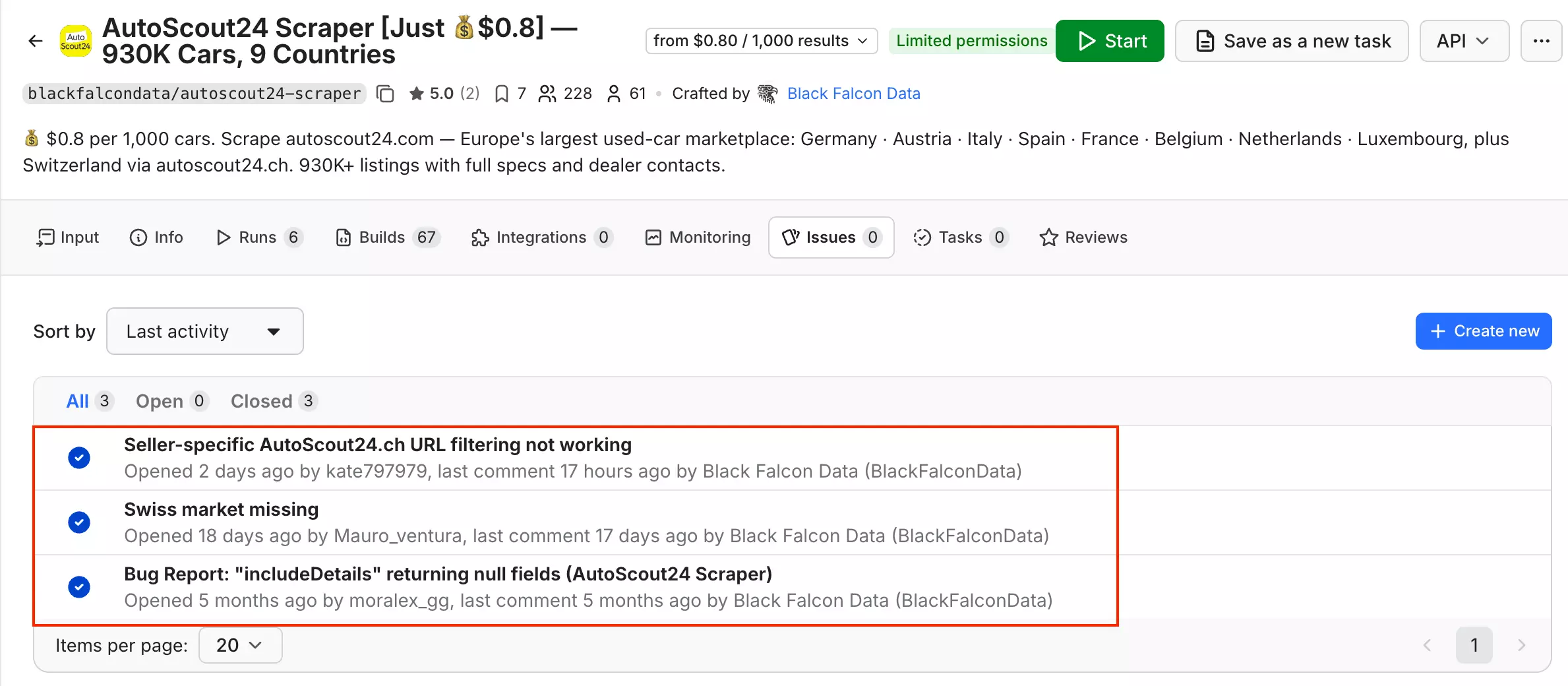Click the closed status icon for the Swiss market missing issue
Viewport: 1568px width, 686px height.
click(x=79, y=522)
